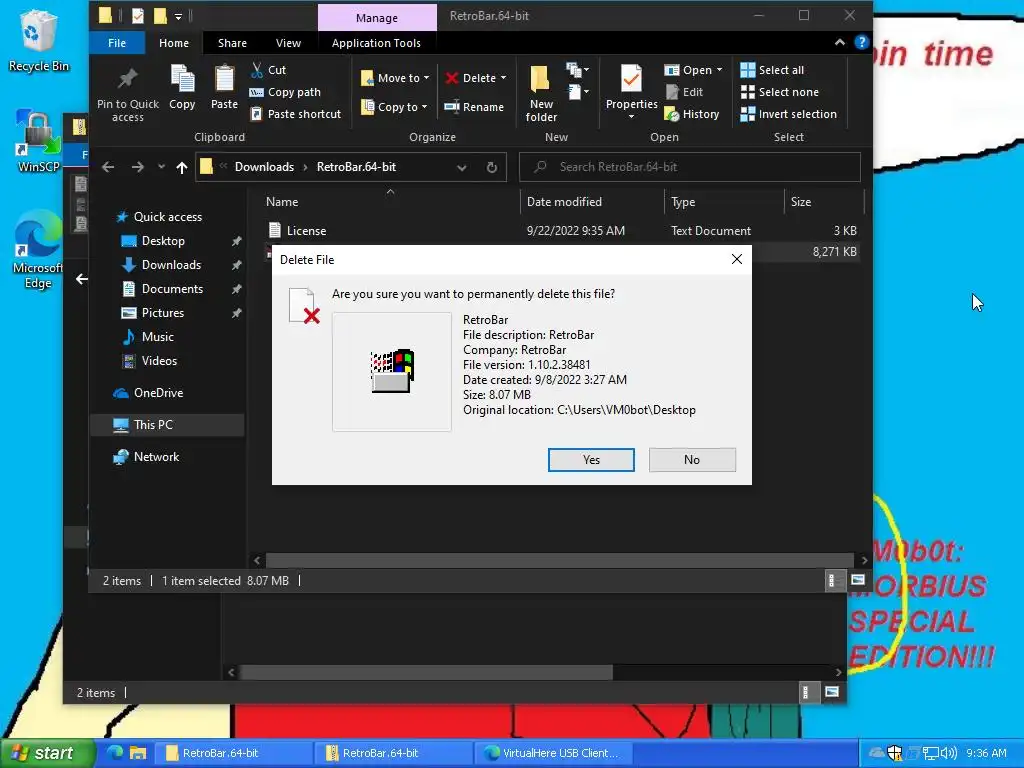Go up one folder level
This screenshot has height=768, width=1024.
(x=182, y=167)
